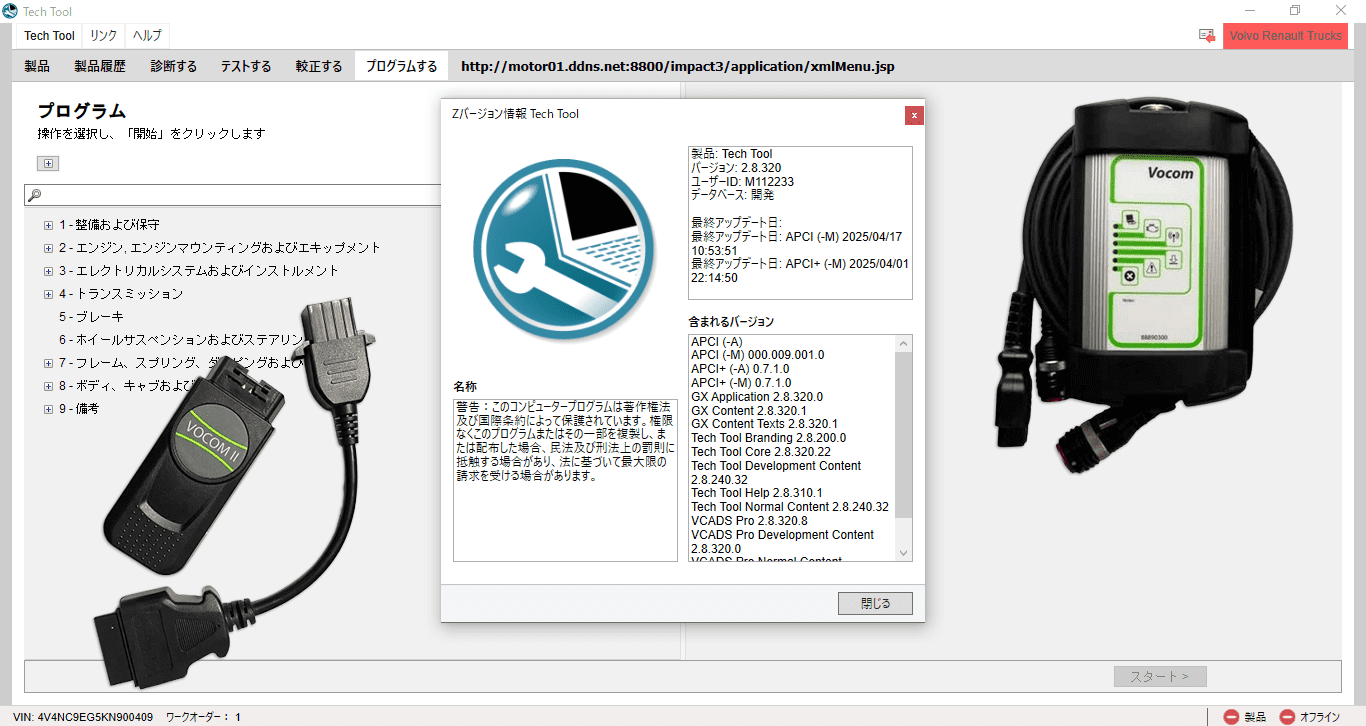Click the Tech Tool title bar app icon

[10, 10]
